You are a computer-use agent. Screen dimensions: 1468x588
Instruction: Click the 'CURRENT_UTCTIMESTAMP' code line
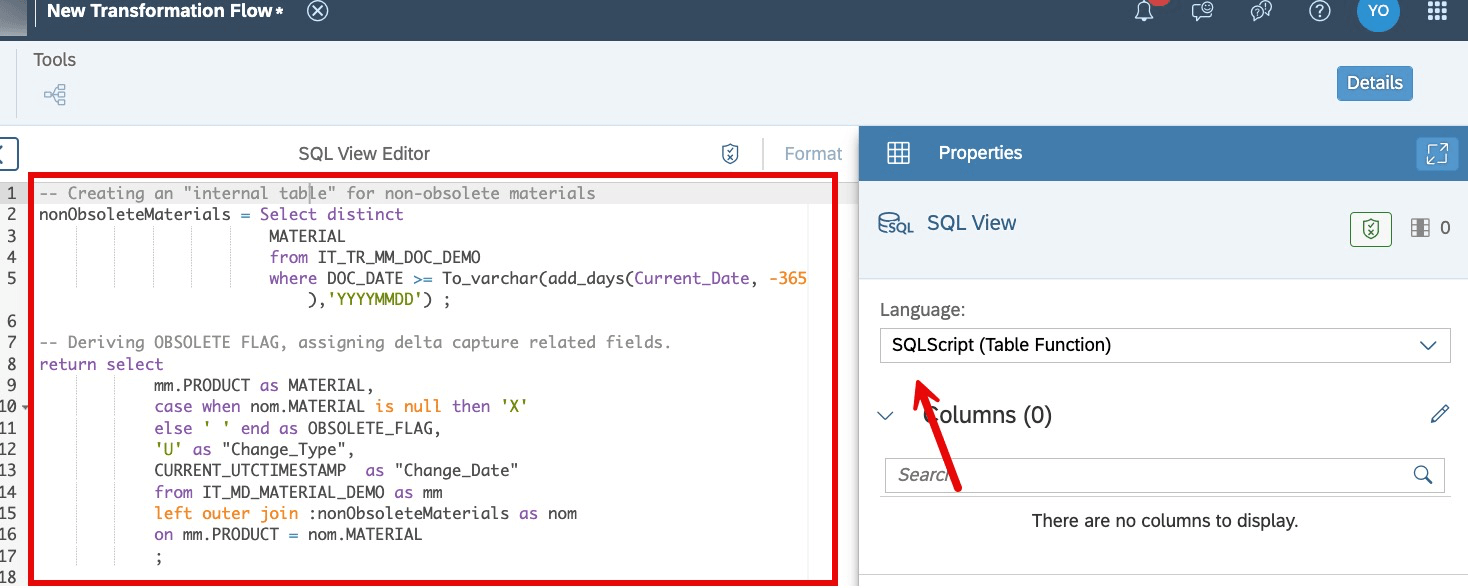click(336, 470)
